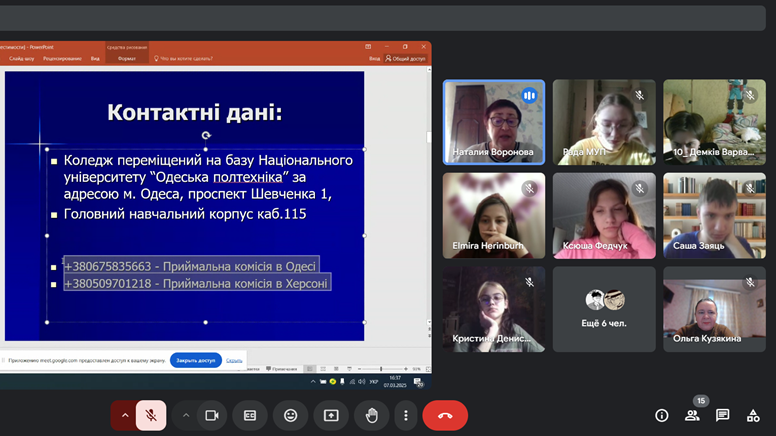776x436 pixels.
Task: Toggle the camera in the Meet controls
Action: click(x=212, y=415)
